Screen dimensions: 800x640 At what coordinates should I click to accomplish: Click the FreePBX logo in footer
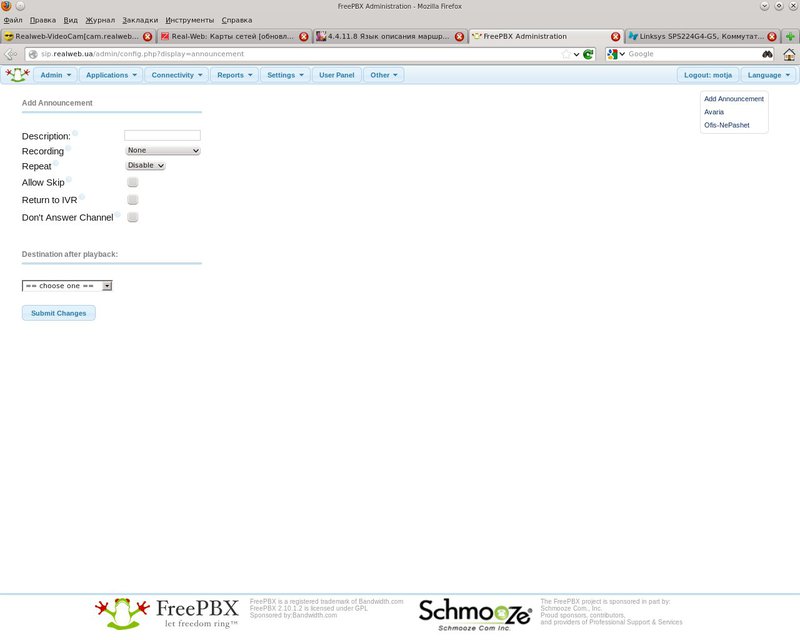pos(167,613)
